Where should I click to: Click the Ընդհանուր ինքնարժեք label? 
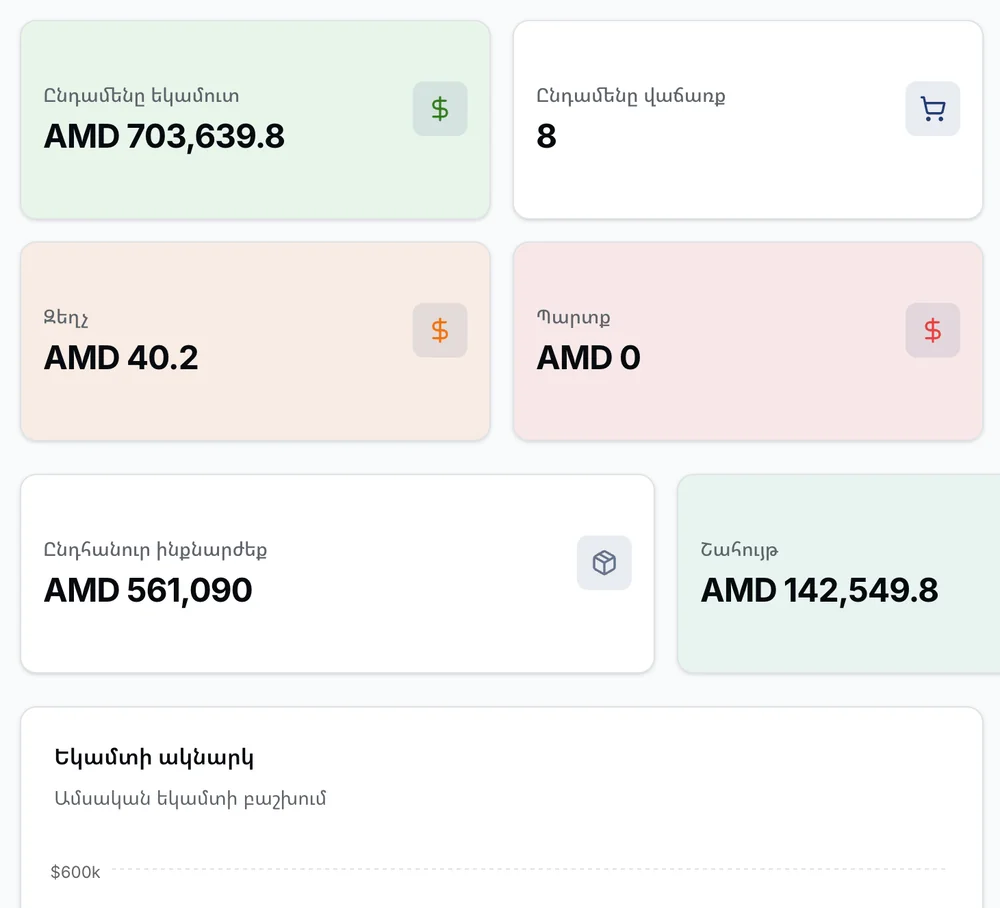click(x=155, y=550)
